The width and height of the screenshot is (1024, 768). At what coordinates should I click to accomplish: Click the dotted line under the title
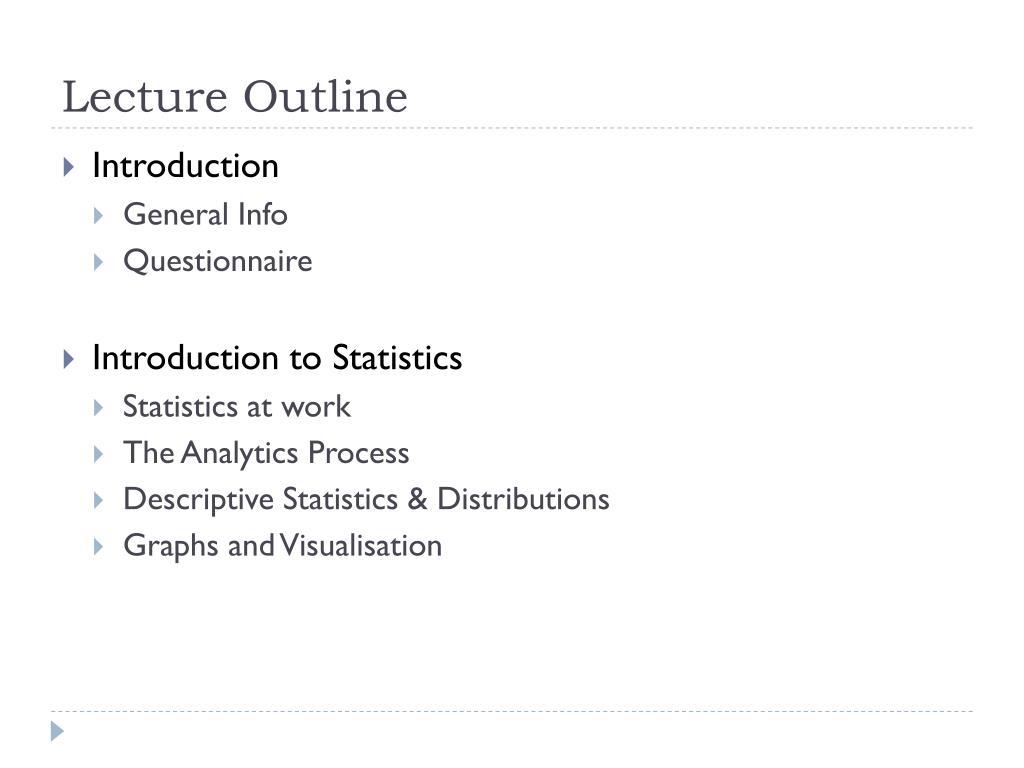click(512, 128)
